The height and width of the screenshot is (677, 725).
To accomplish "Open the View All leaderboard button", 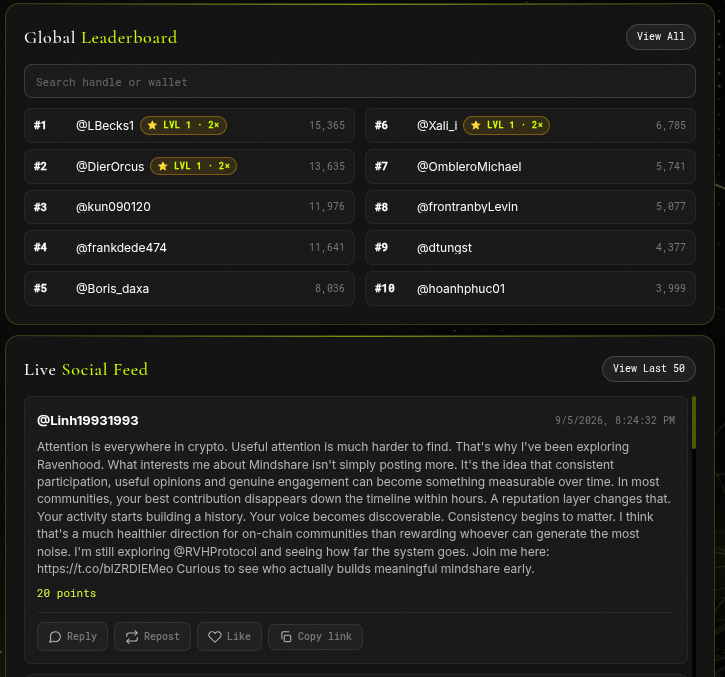I will point(660,37).
